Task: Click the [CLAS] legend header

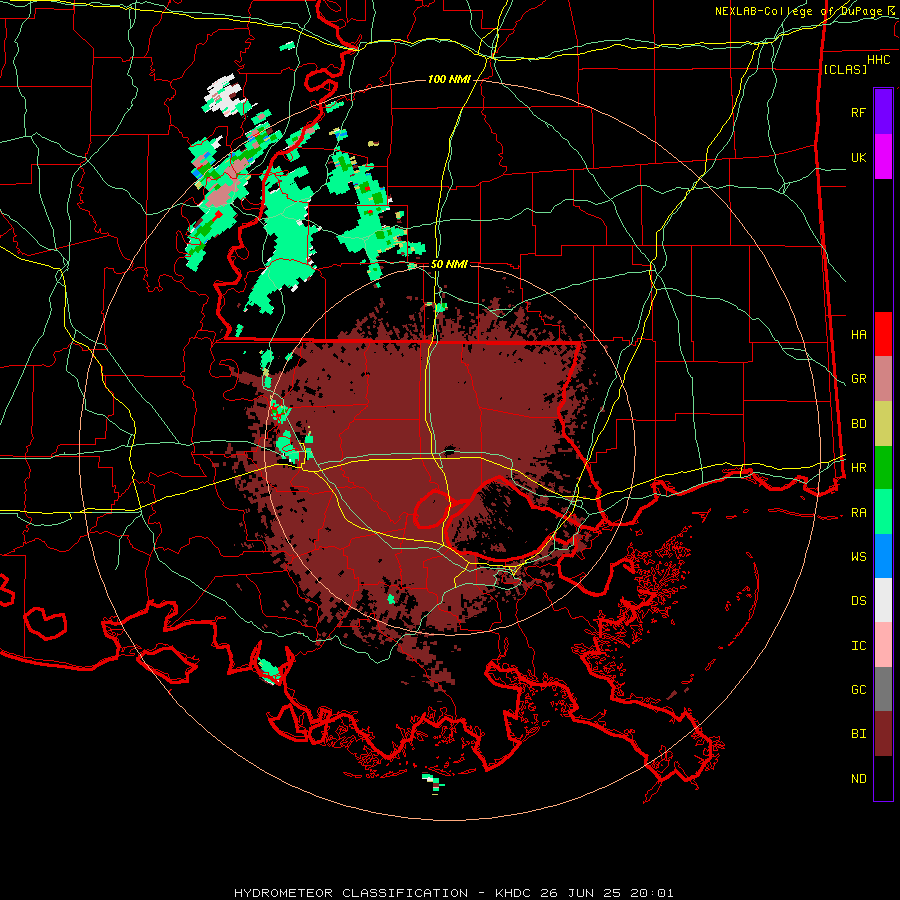Action: 844,69
